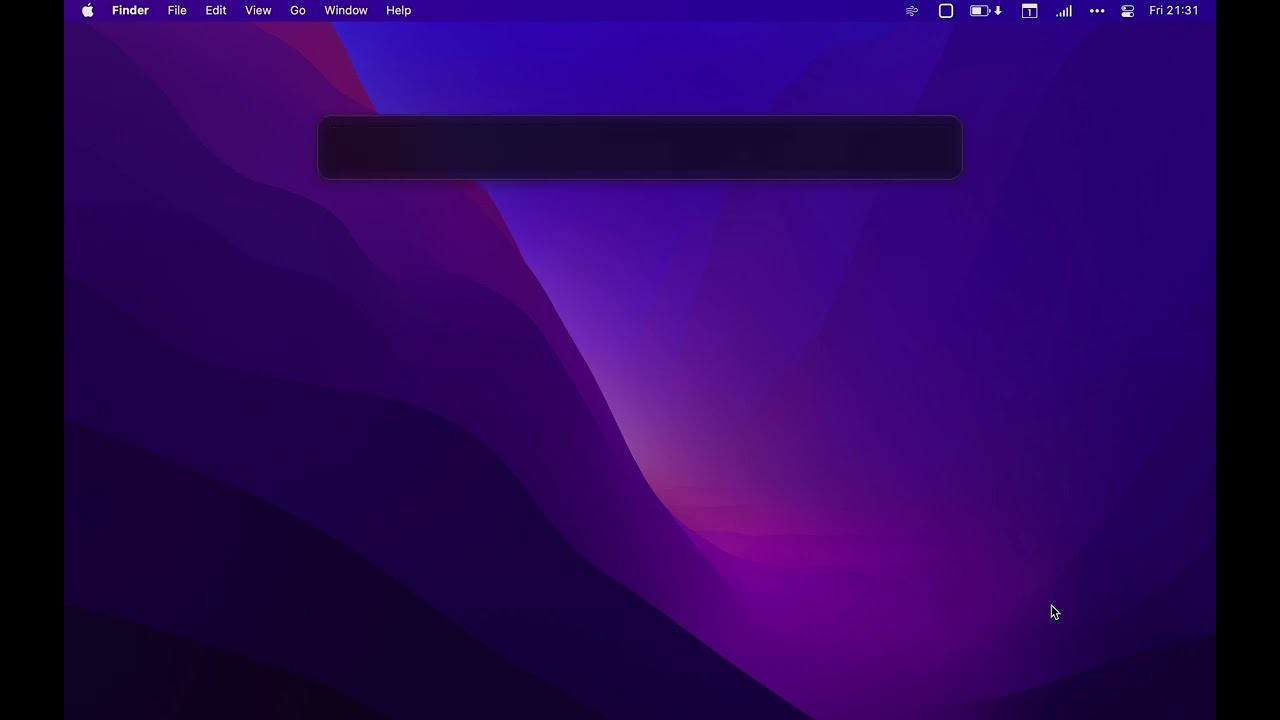Viewport: 1280px width, 720px height.
Task: Click the rounded square menu bar icon
Action: (946, 11)
